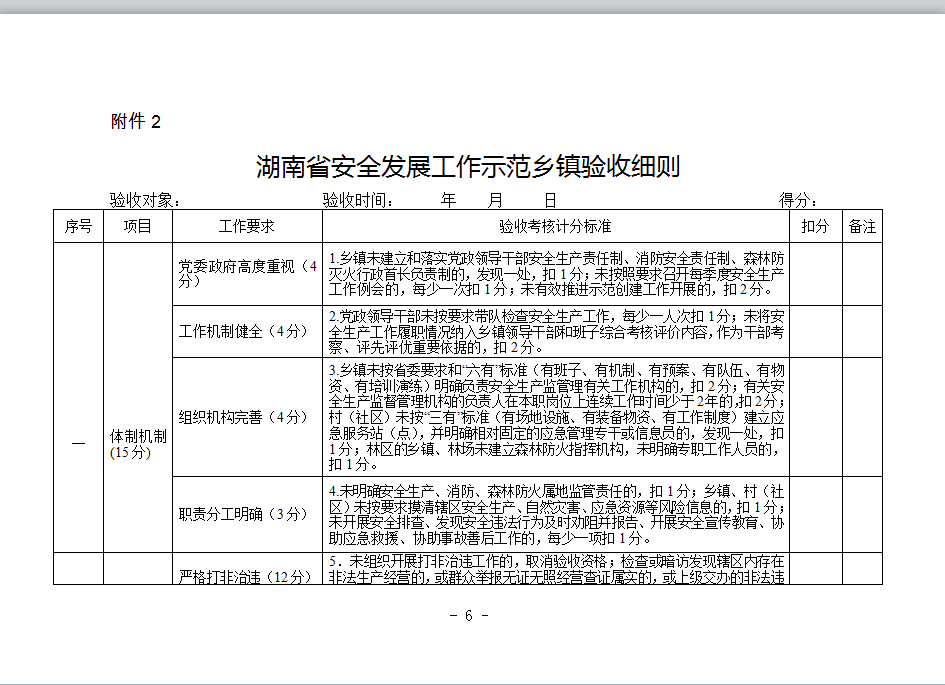Select the '备注' column header cell
Screen dimensions: 945x685
pyautogui.click(x=862, y=227)
